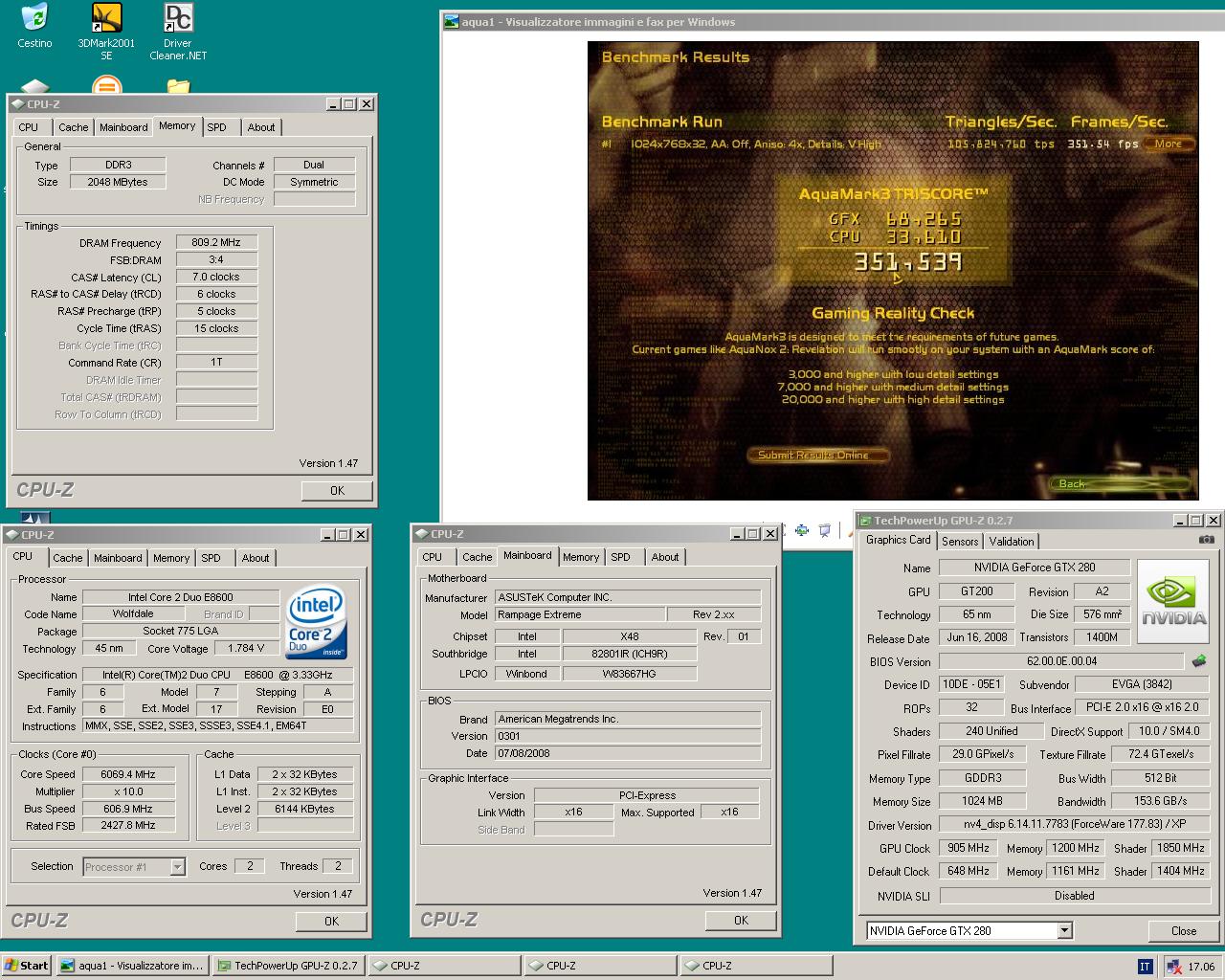The height and width of the screenshot is (980, 1225).
Task: Click the Core Speed 6069.4 MHz field
Action: click(128, 774)
